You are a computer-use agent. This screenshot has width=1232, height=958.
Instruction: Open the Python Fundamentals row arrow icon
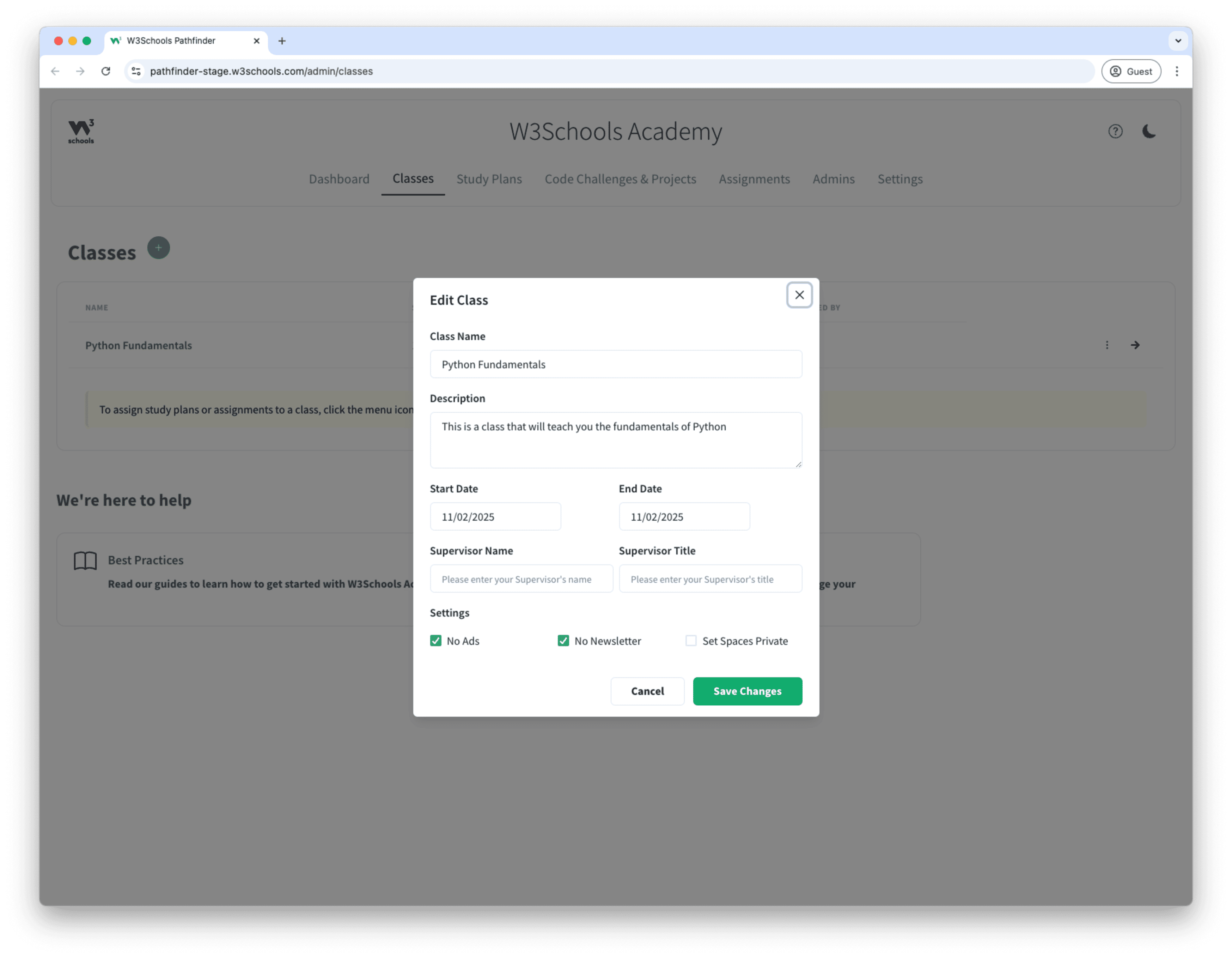pyautogui.click(x=1135, y=345)
